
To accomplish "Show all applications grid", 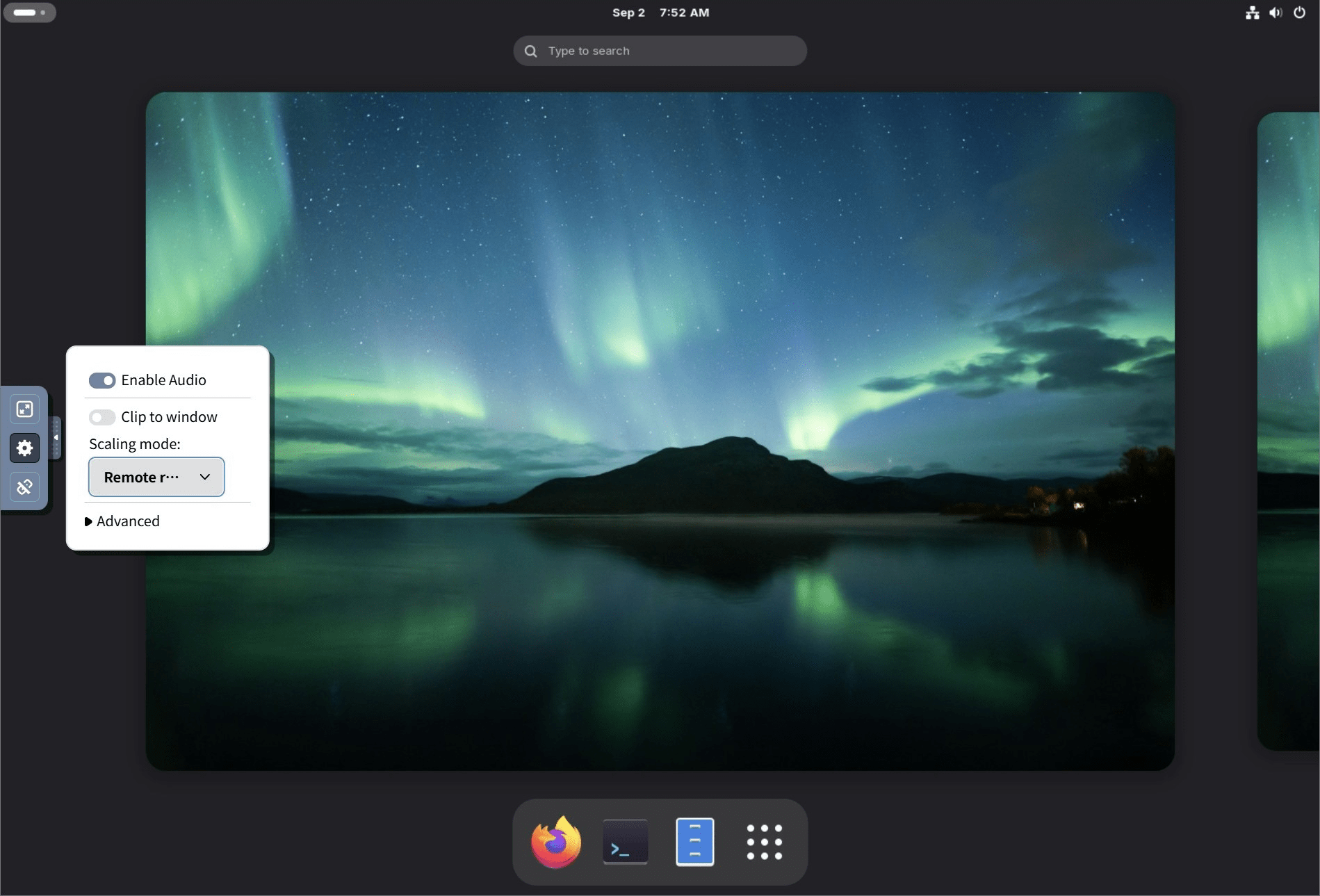I will coord(765,842).
